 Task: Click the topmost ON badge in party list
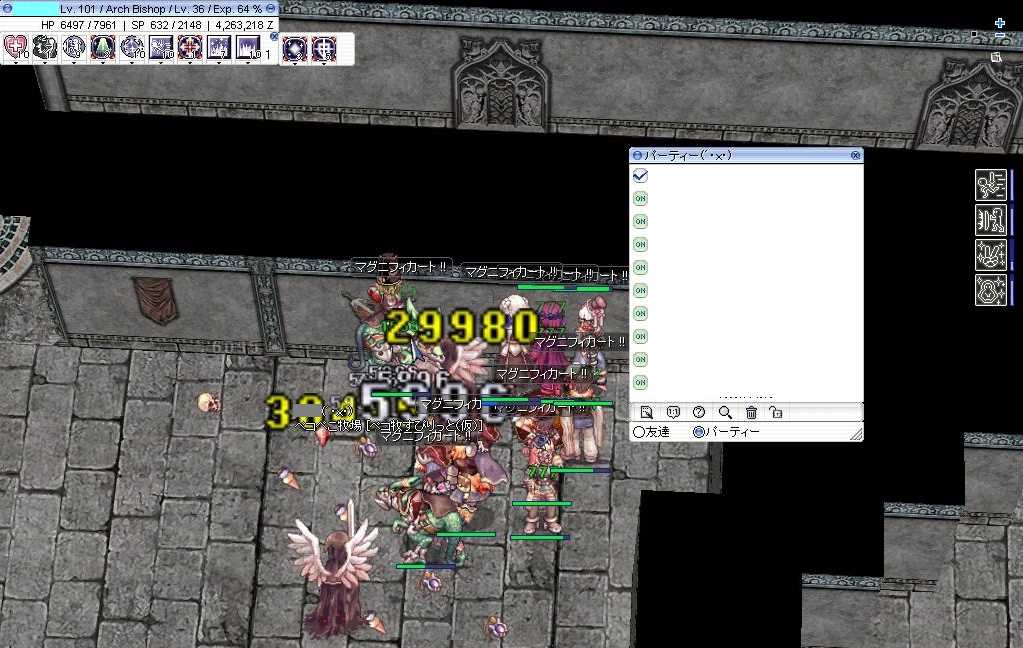[x=640, y=198]
